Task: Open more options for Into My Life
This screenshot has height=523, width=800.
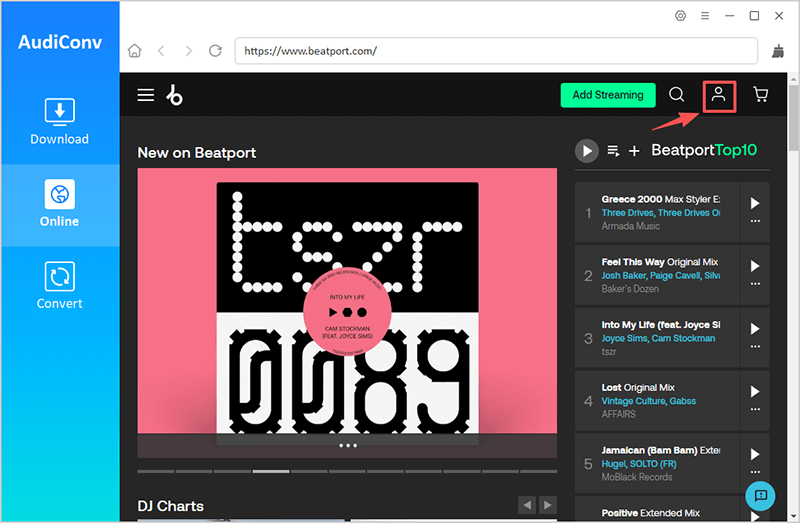Action: pyautogui.click(x=755, y=347)
